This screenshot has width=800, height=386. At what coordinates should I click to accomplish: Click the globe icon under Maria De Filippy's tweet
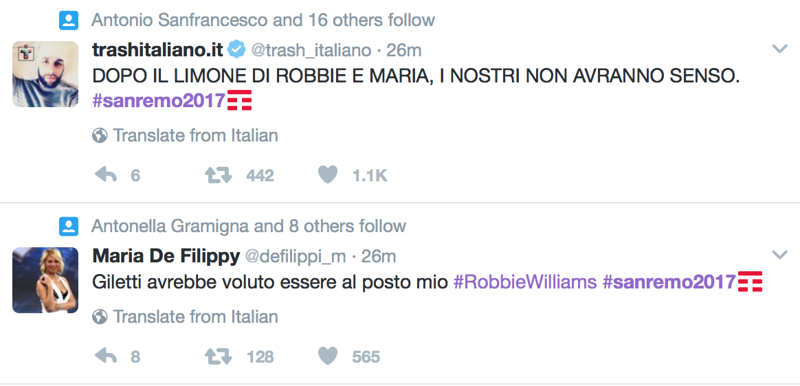click(x=100, y=317)
